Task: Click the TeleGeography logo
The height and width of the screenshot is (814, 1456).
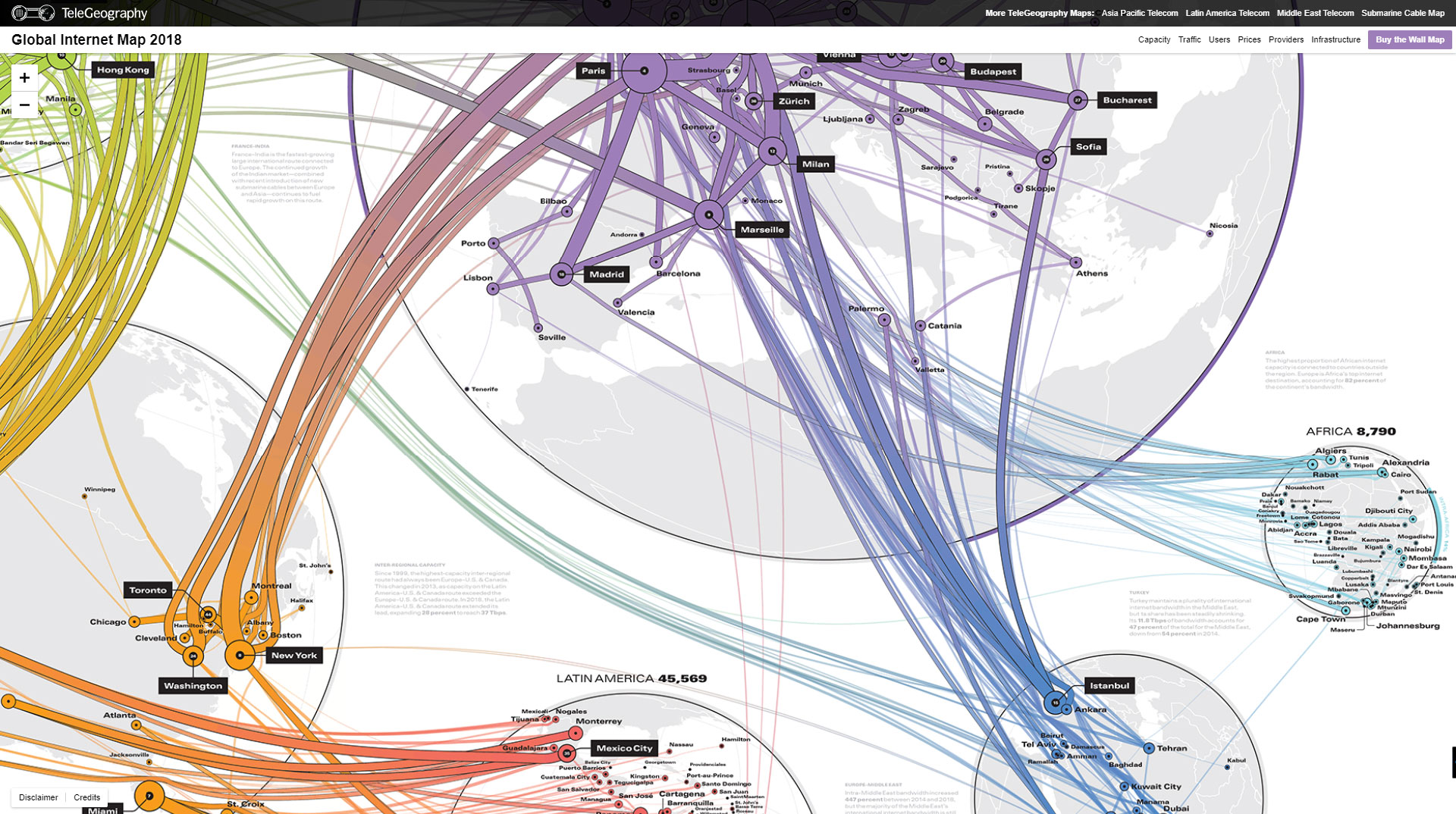Action: [x=80, y=13]
